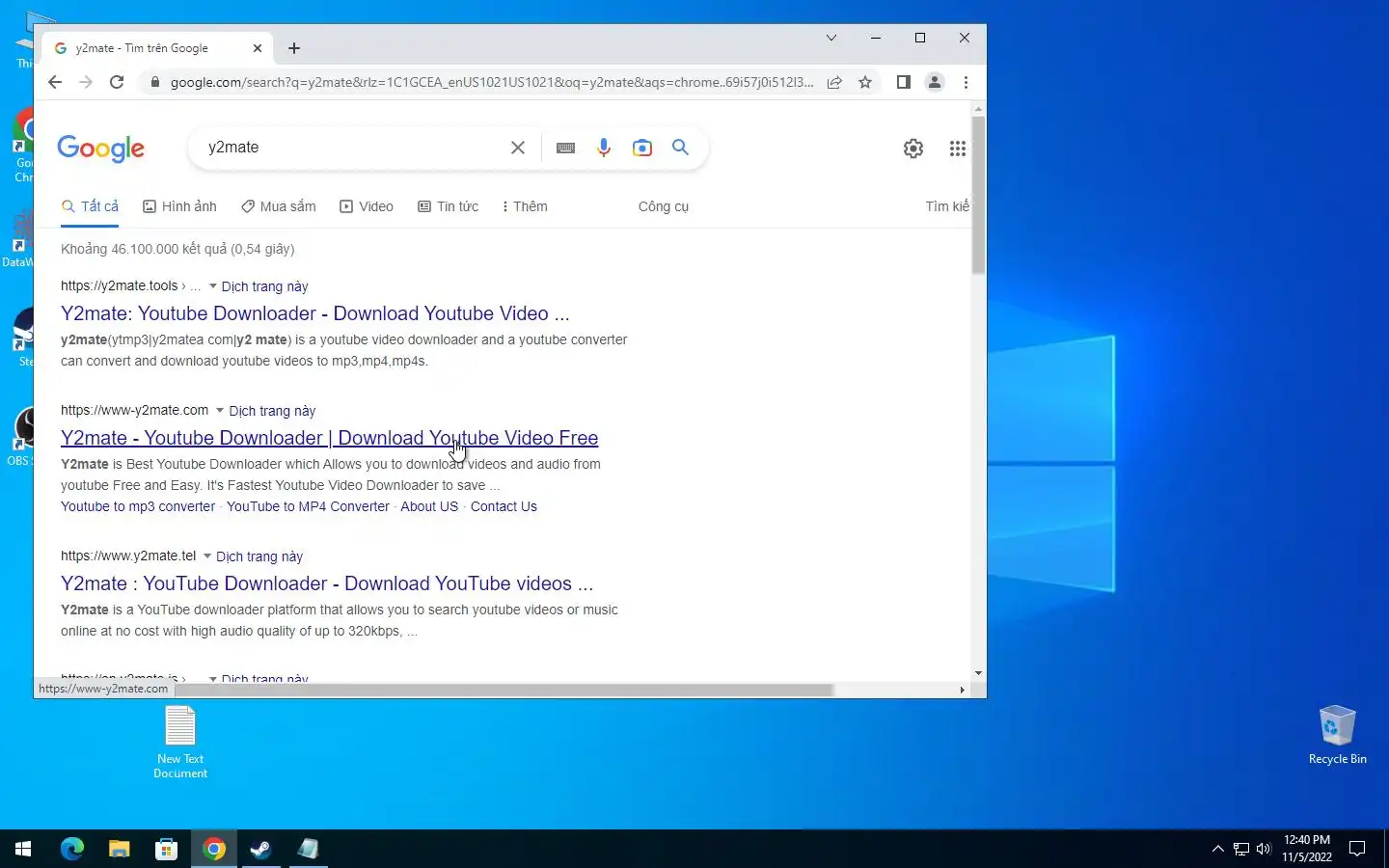This screenshot has height=868, width=1389.
Task: Select the New Text Document desktop file
Action: pos(180,743)
